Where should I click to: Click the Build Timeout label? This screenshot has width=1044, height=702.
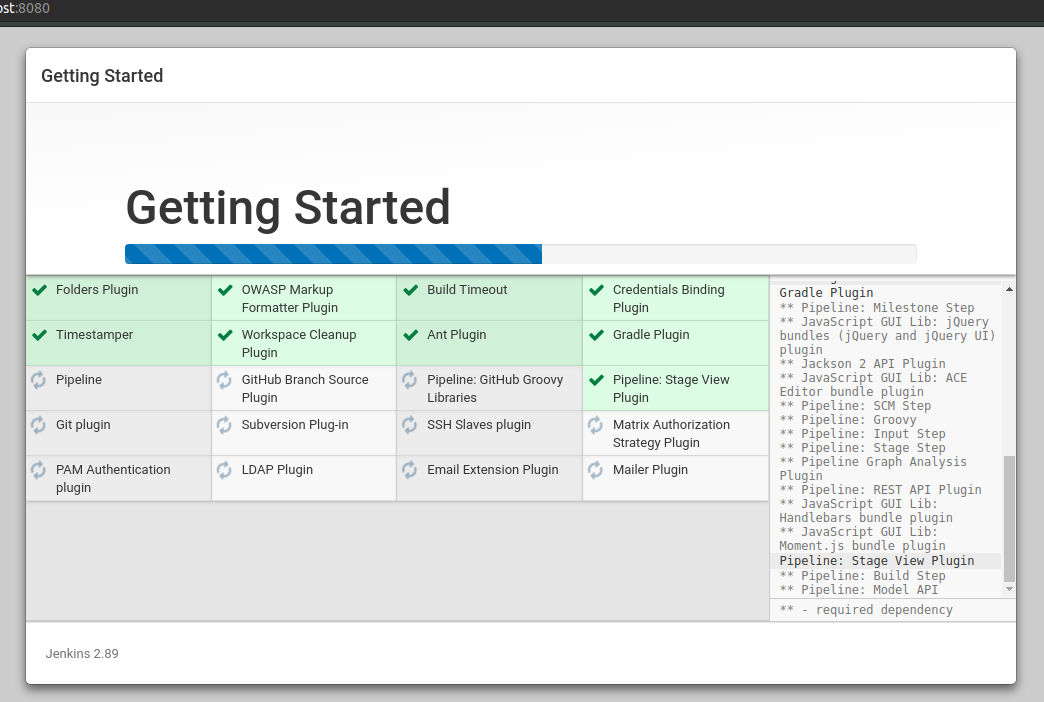coord(467,290)
